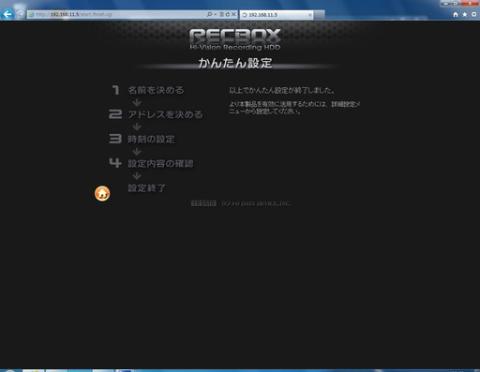Open Favorites with the star icon
The width and height of the screenshot is (480, 372).
pos(465,14)
